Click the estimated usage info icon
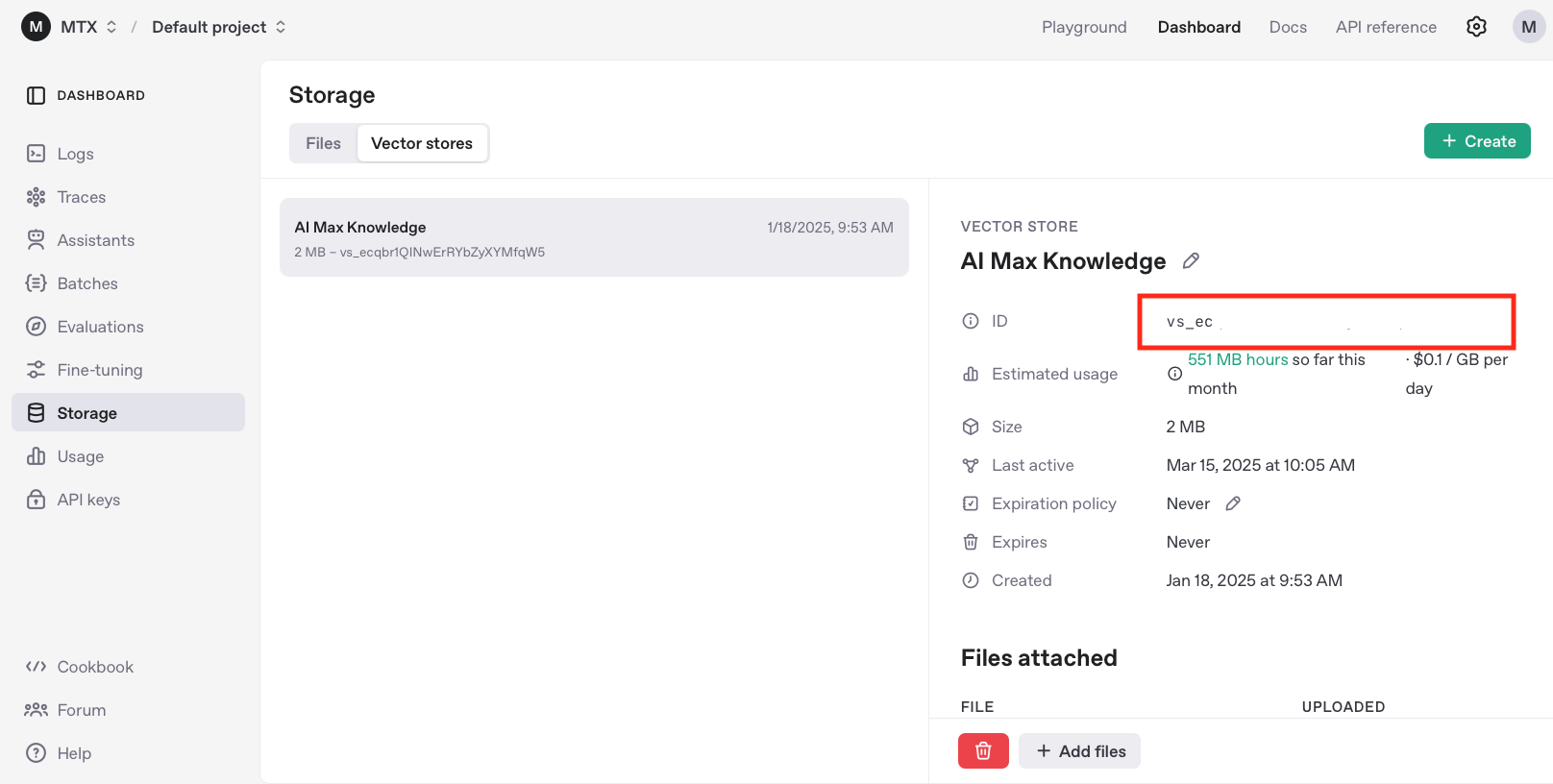 [x=1174, y=374]
